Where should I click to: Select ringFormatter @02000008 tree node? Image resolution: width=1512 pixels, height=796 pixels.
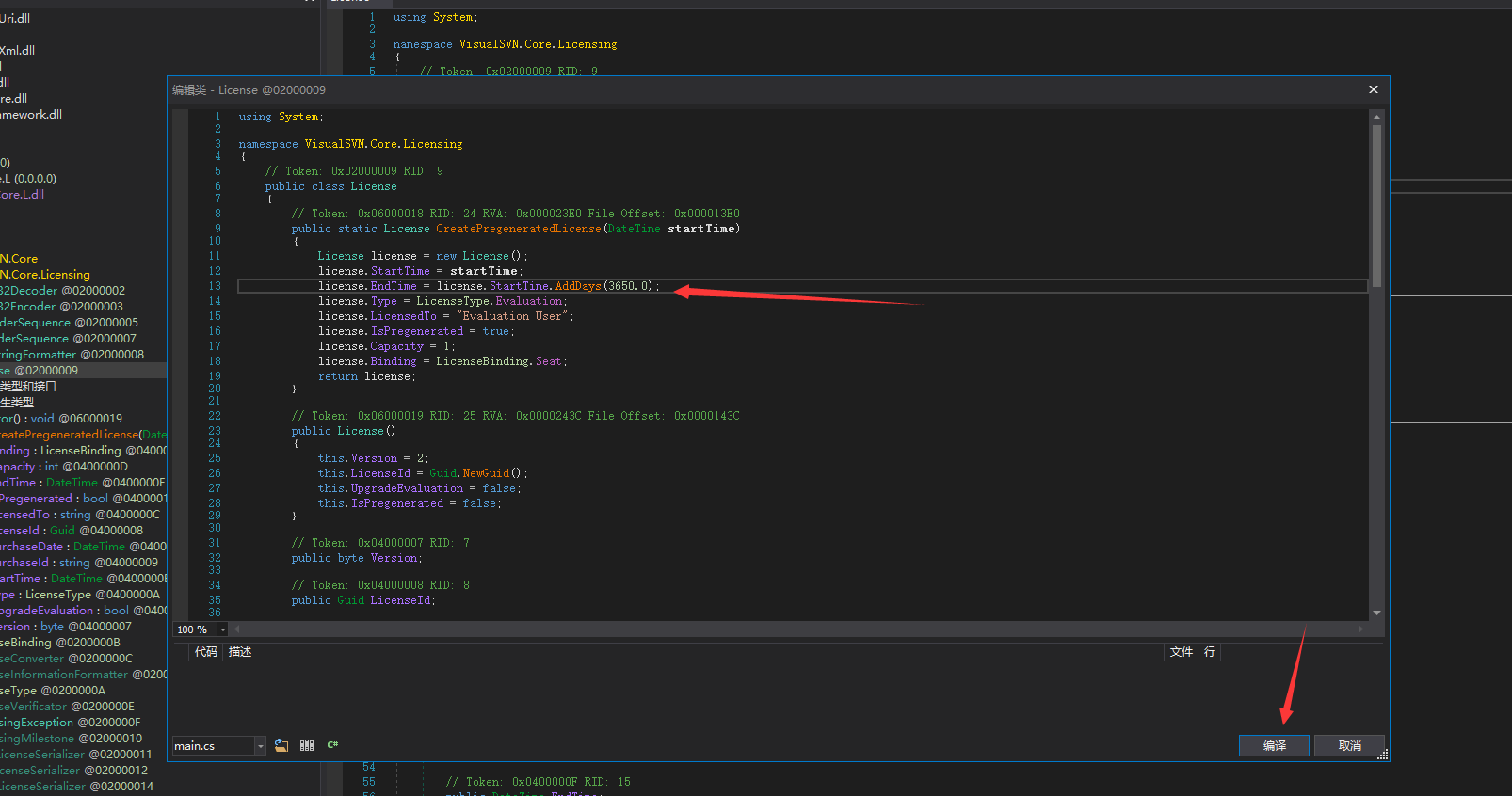tap(72, 355)
